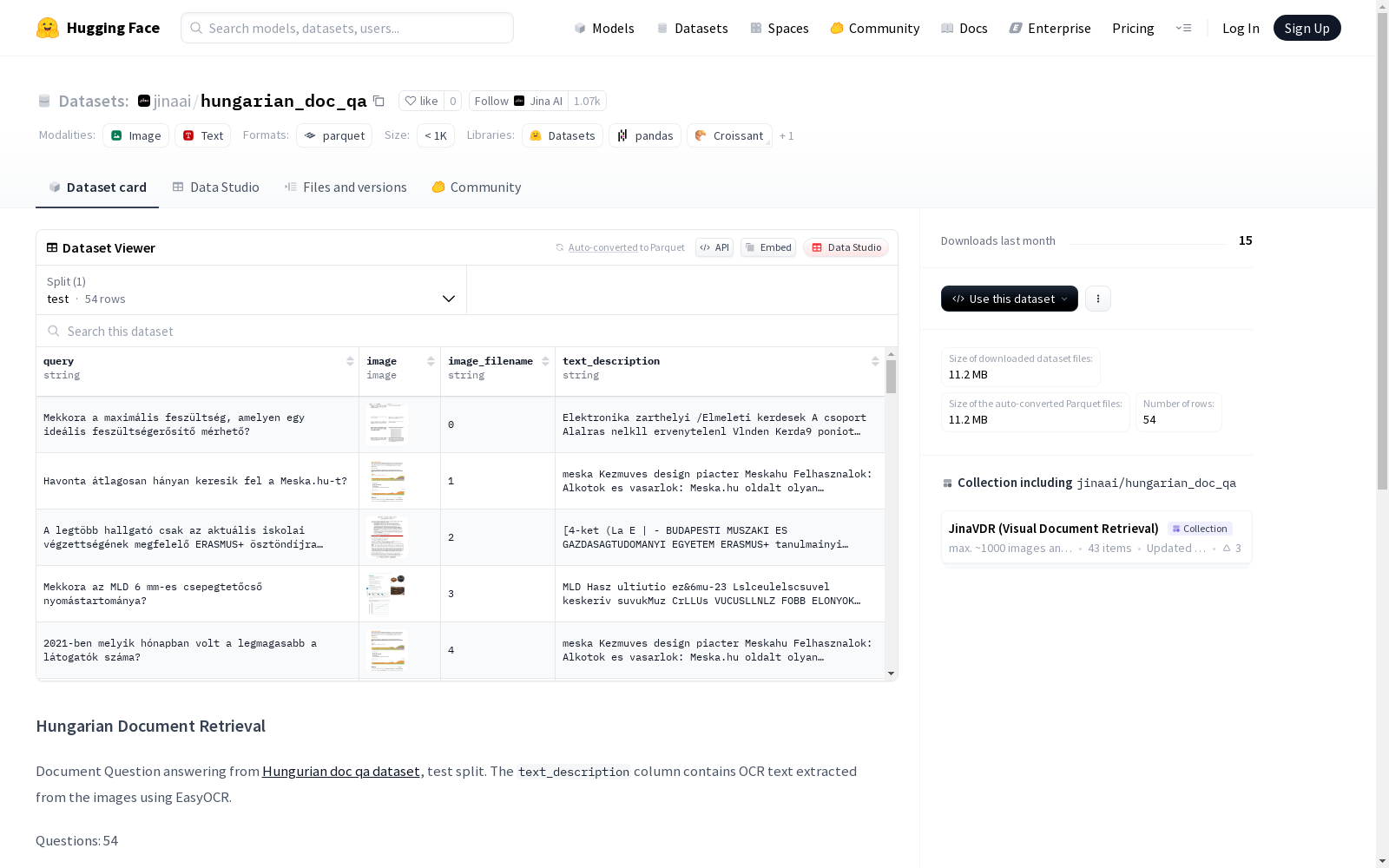1389x868 pixels.
Task: Open the extra navigation menu icon
Action: (1183, 28)
